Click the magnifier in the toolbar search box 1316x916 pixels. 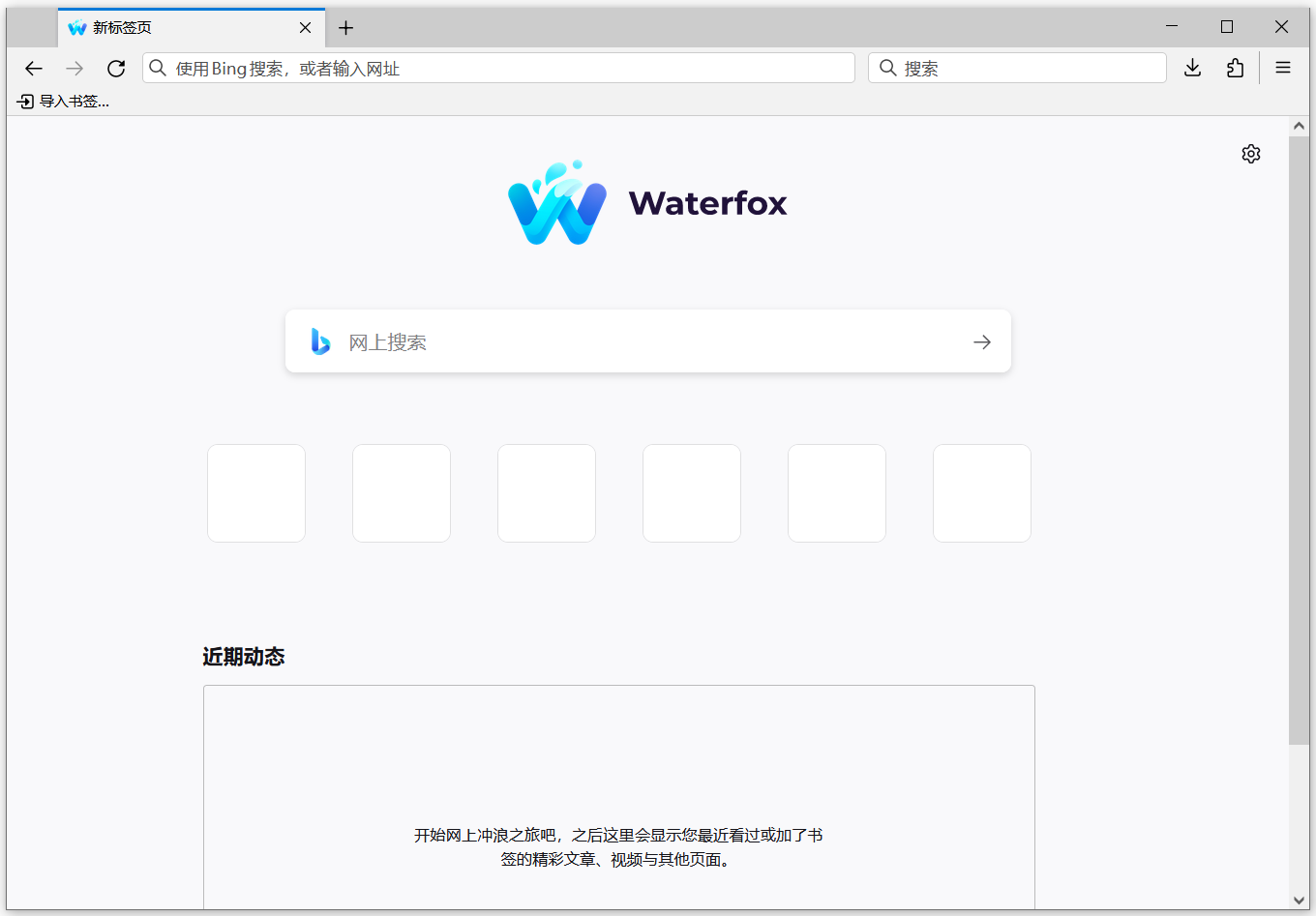[887, 68]
